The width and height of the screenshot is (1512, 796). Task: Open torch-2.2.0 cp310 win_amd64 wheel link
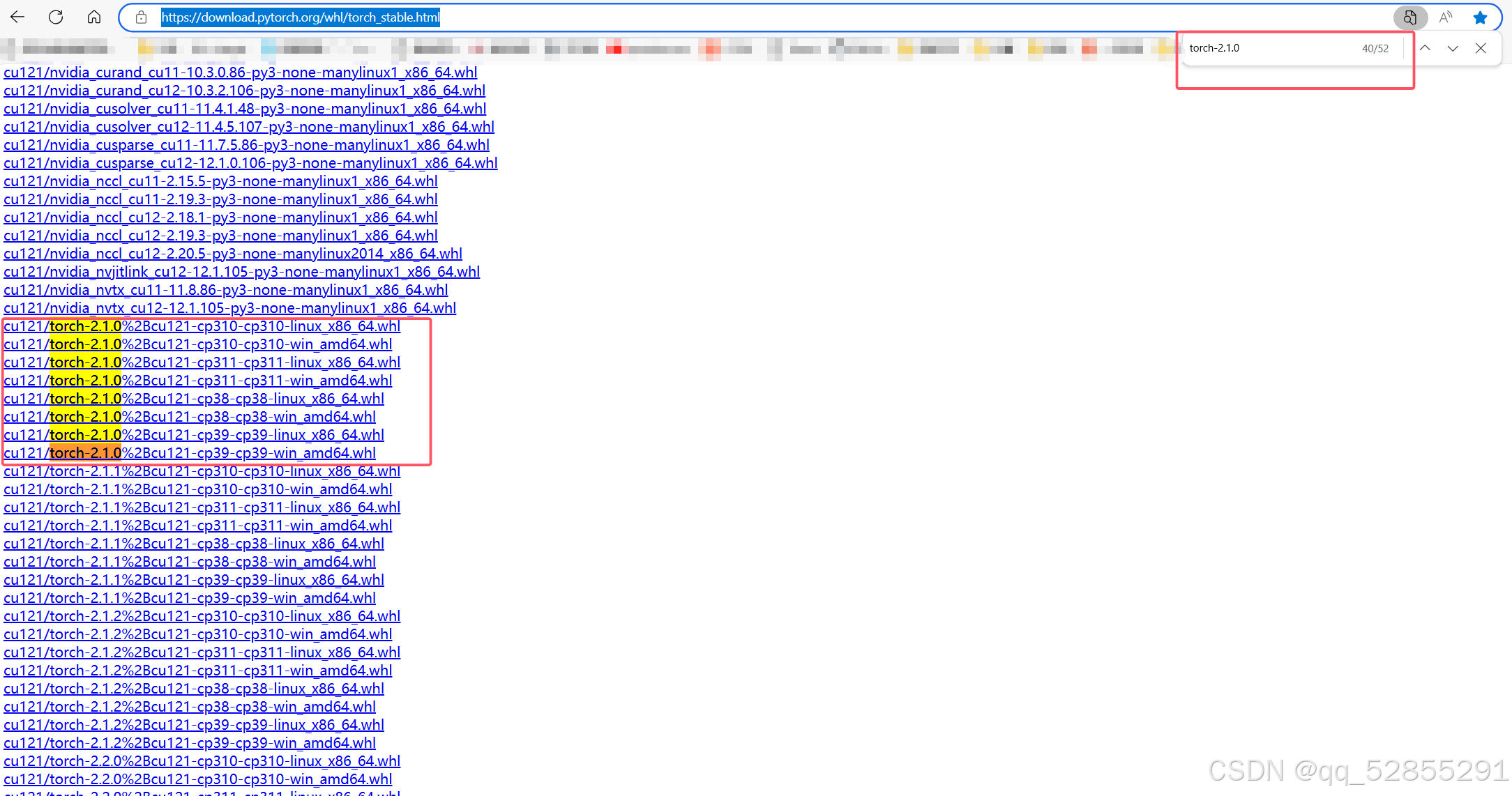pyautogui.click(x=198, y=779)
